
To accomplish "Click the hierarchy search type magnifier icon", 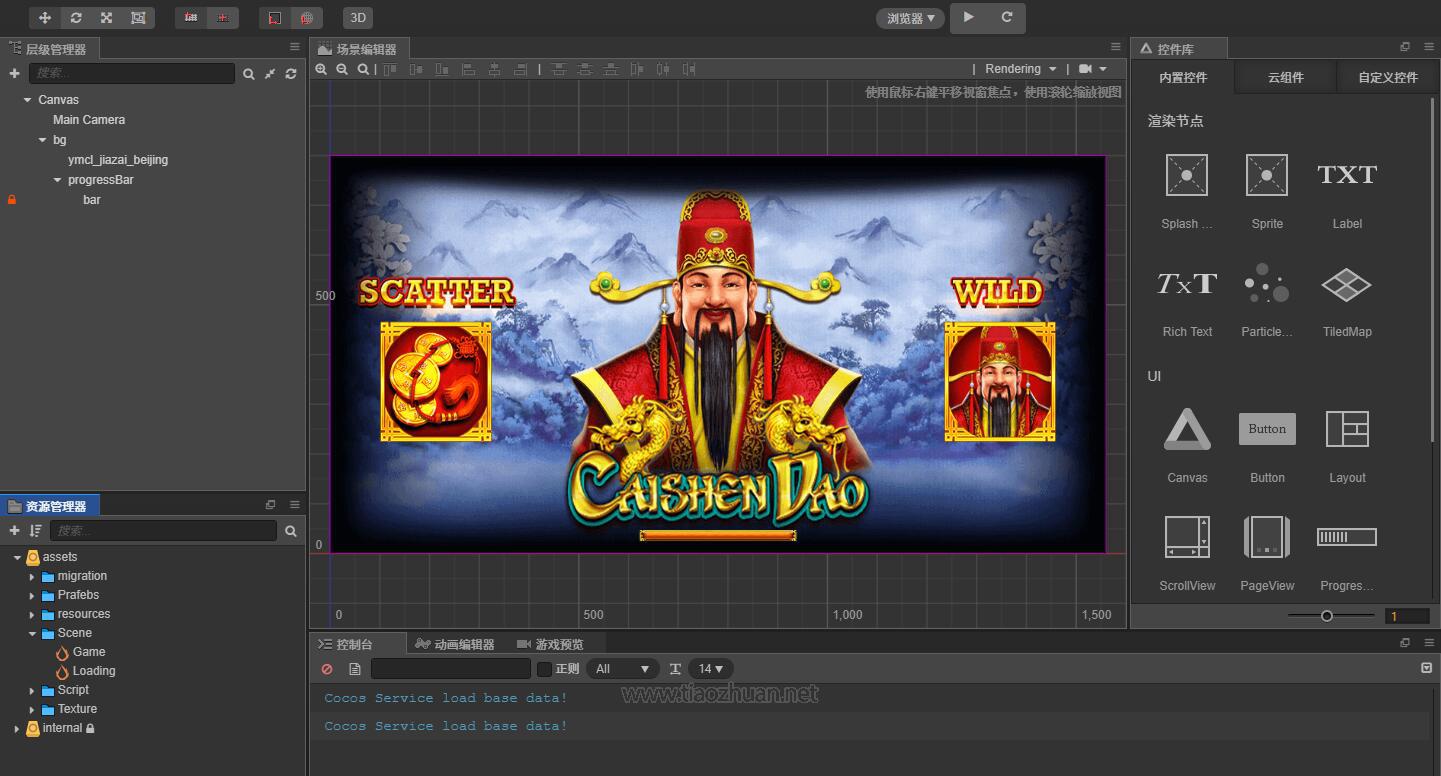I will tap(249, 74).
